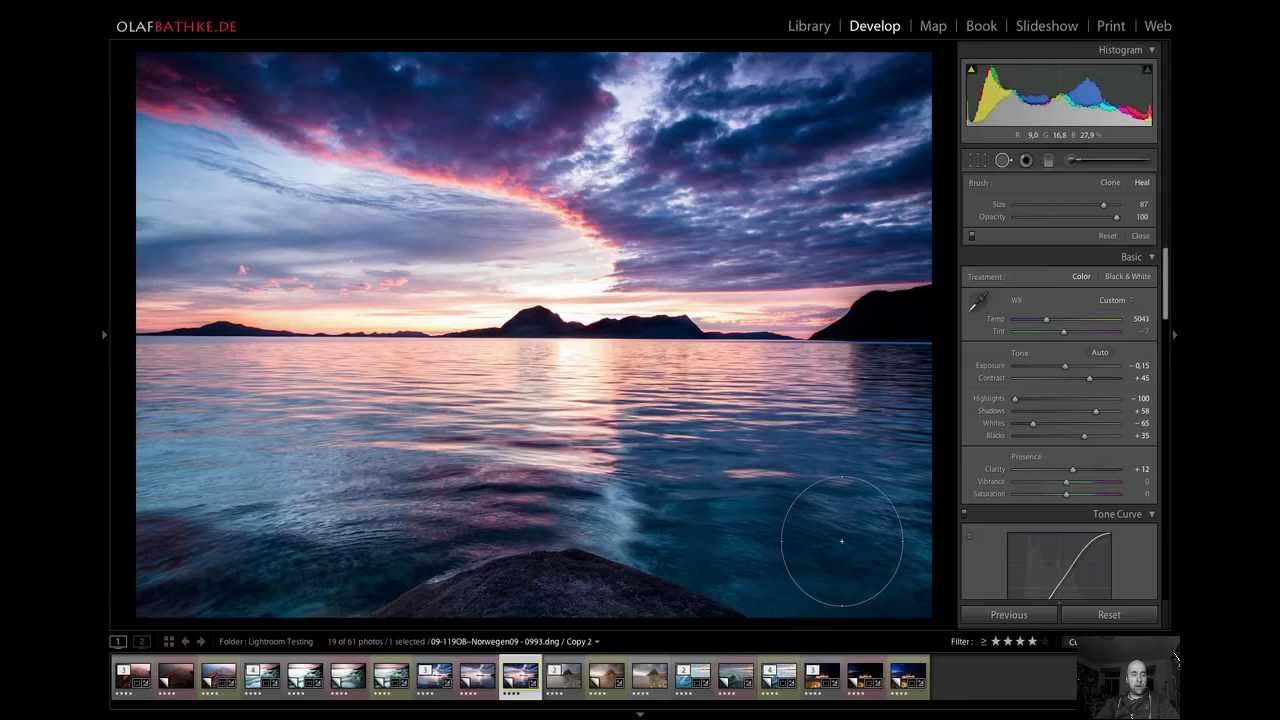1280x720 pixels.
Task: Adjust the Contrast slider
Action: click(1066, 378)
